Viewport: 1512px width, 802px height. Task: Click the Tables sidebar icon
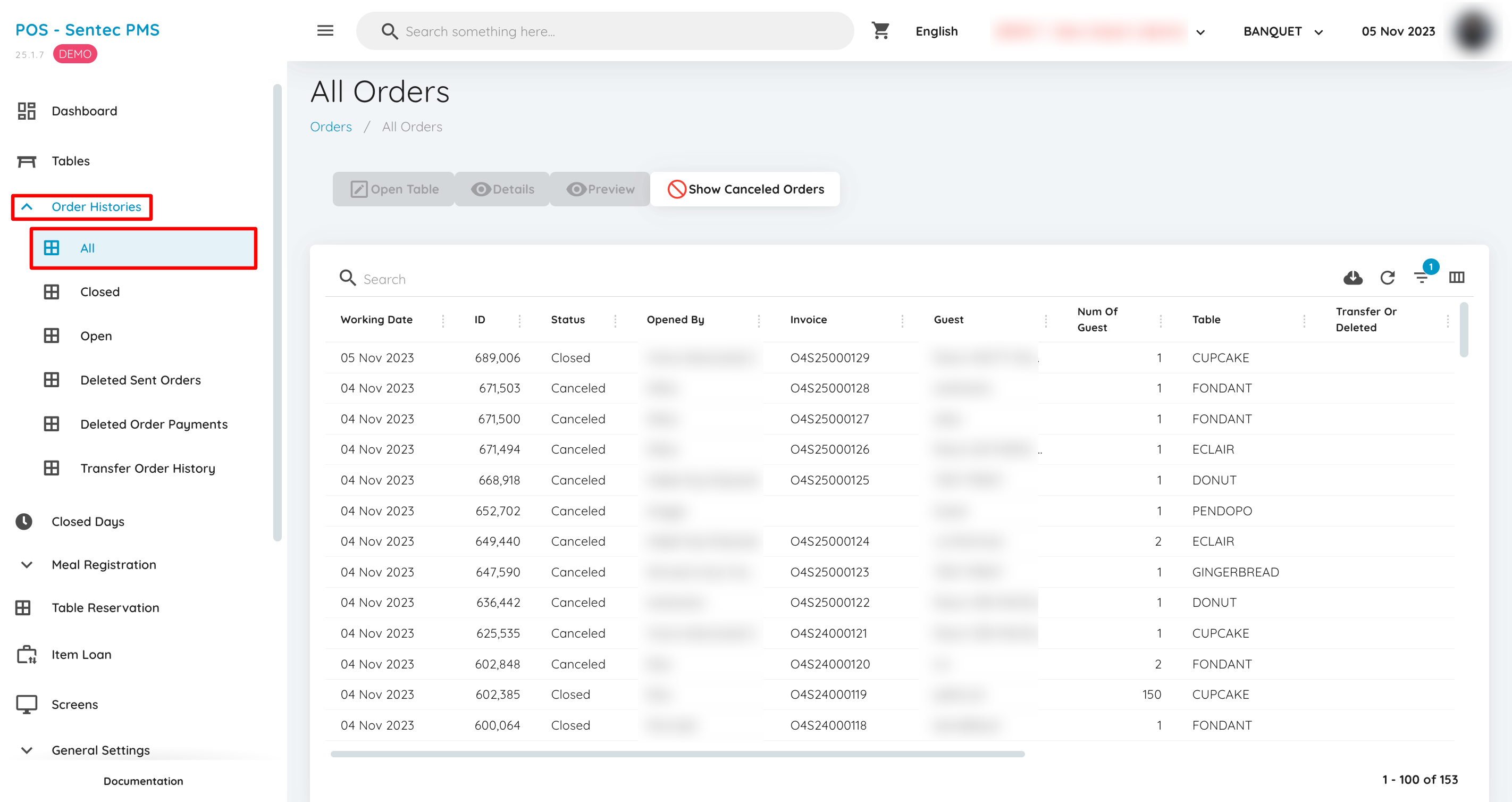[27, 161]
